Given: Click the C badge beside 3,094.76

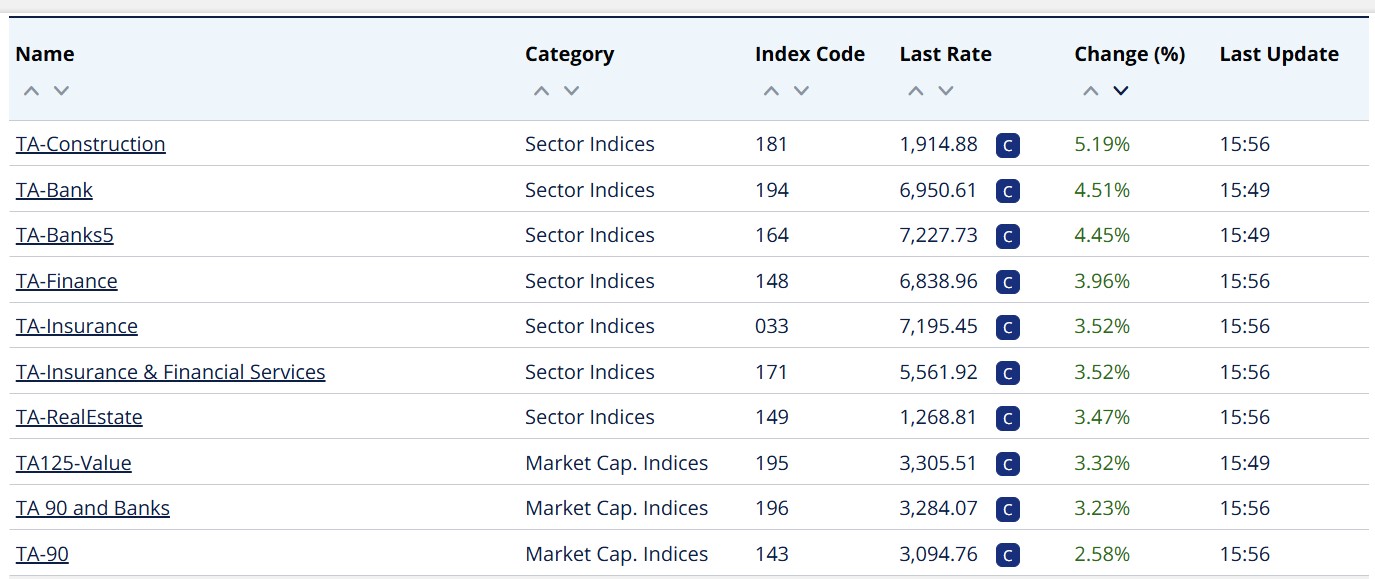Looking at the screenshot, I should pyautogui.click(x=1008, y=555).
